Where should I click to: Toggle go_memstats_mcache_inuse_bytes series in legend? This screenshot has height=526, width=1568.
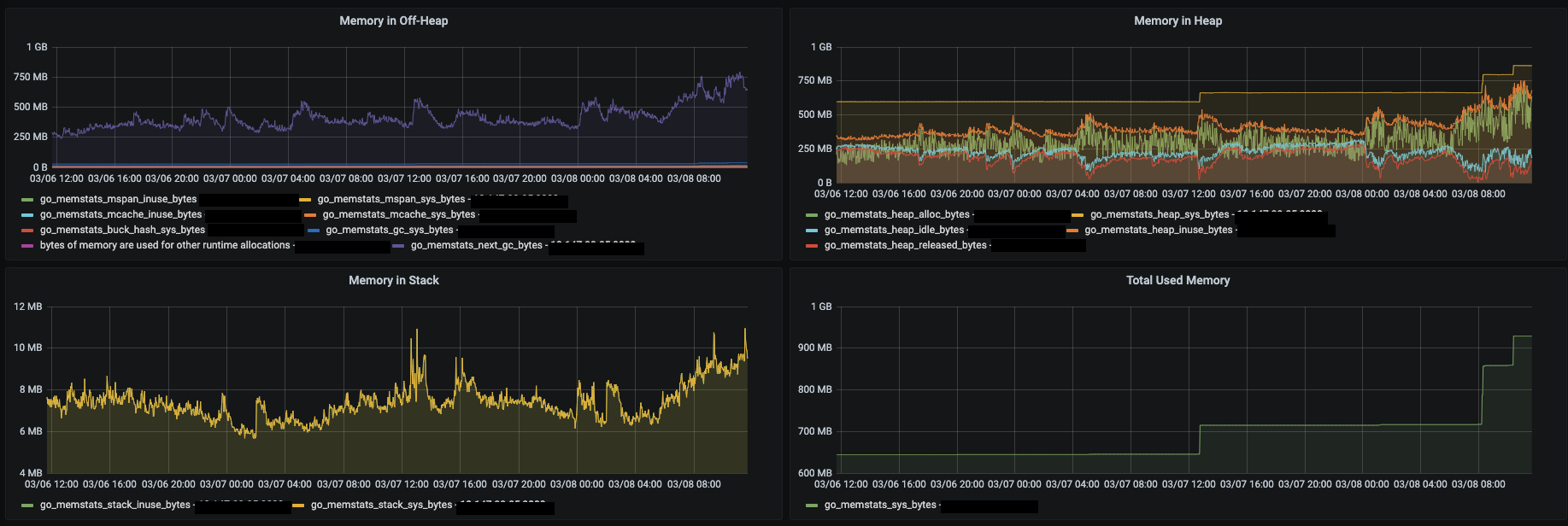120,214
